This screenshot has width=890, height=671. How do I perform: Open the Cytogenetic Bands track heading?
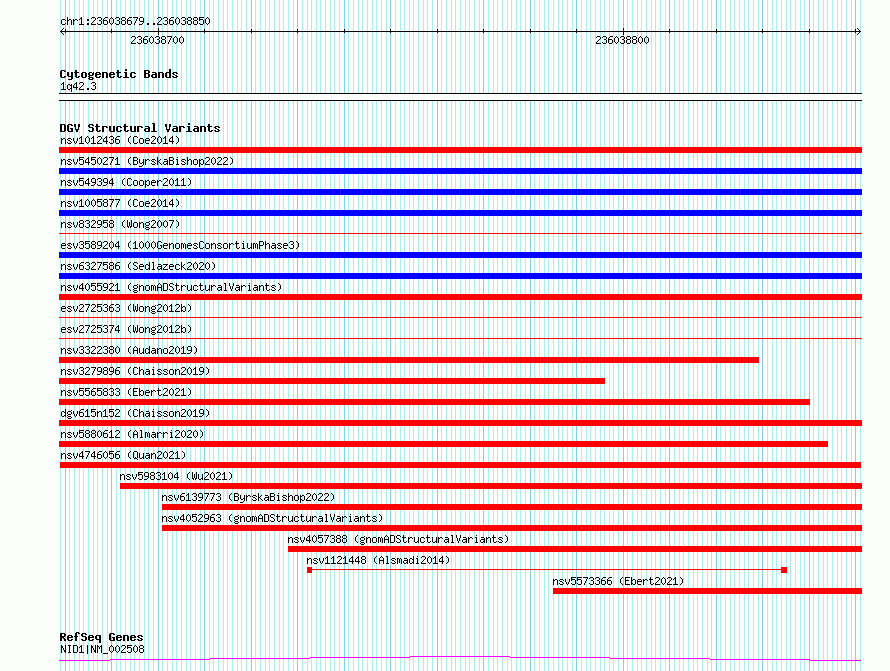click(x=119, y=74)
